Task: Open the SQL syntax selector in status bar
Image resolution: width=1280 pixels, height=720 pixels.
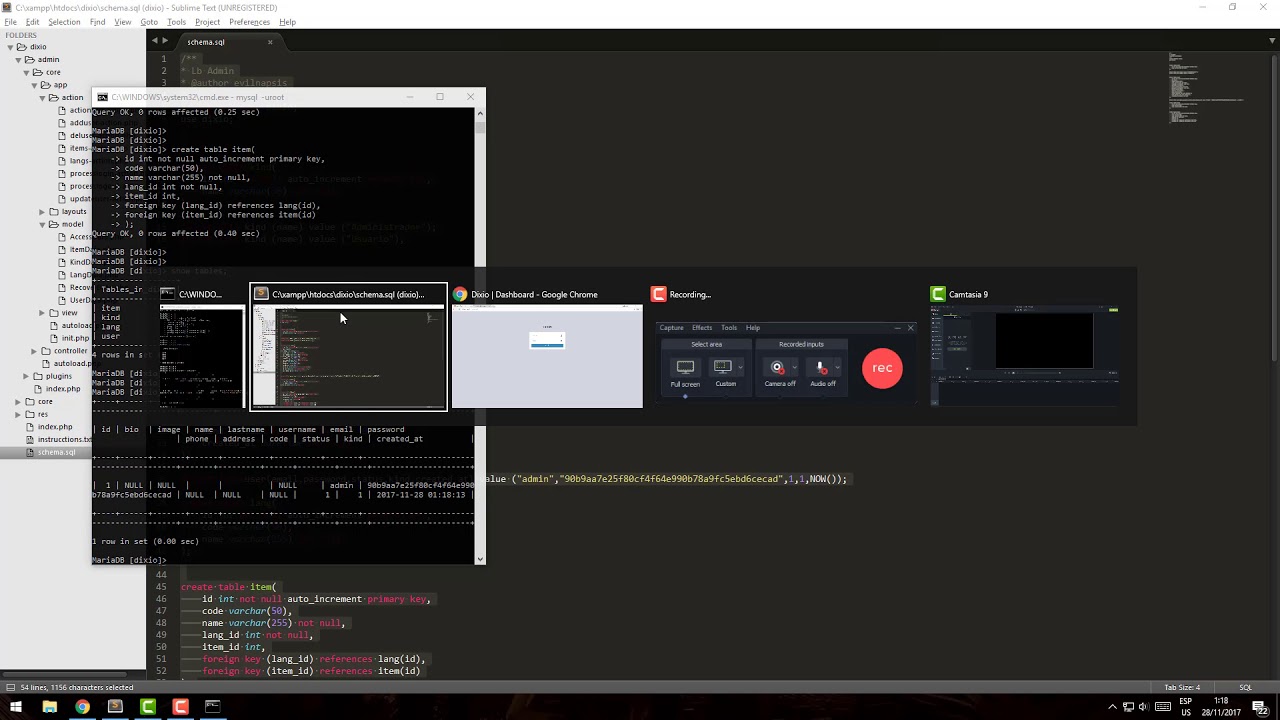Action: tap(1246, 687)
